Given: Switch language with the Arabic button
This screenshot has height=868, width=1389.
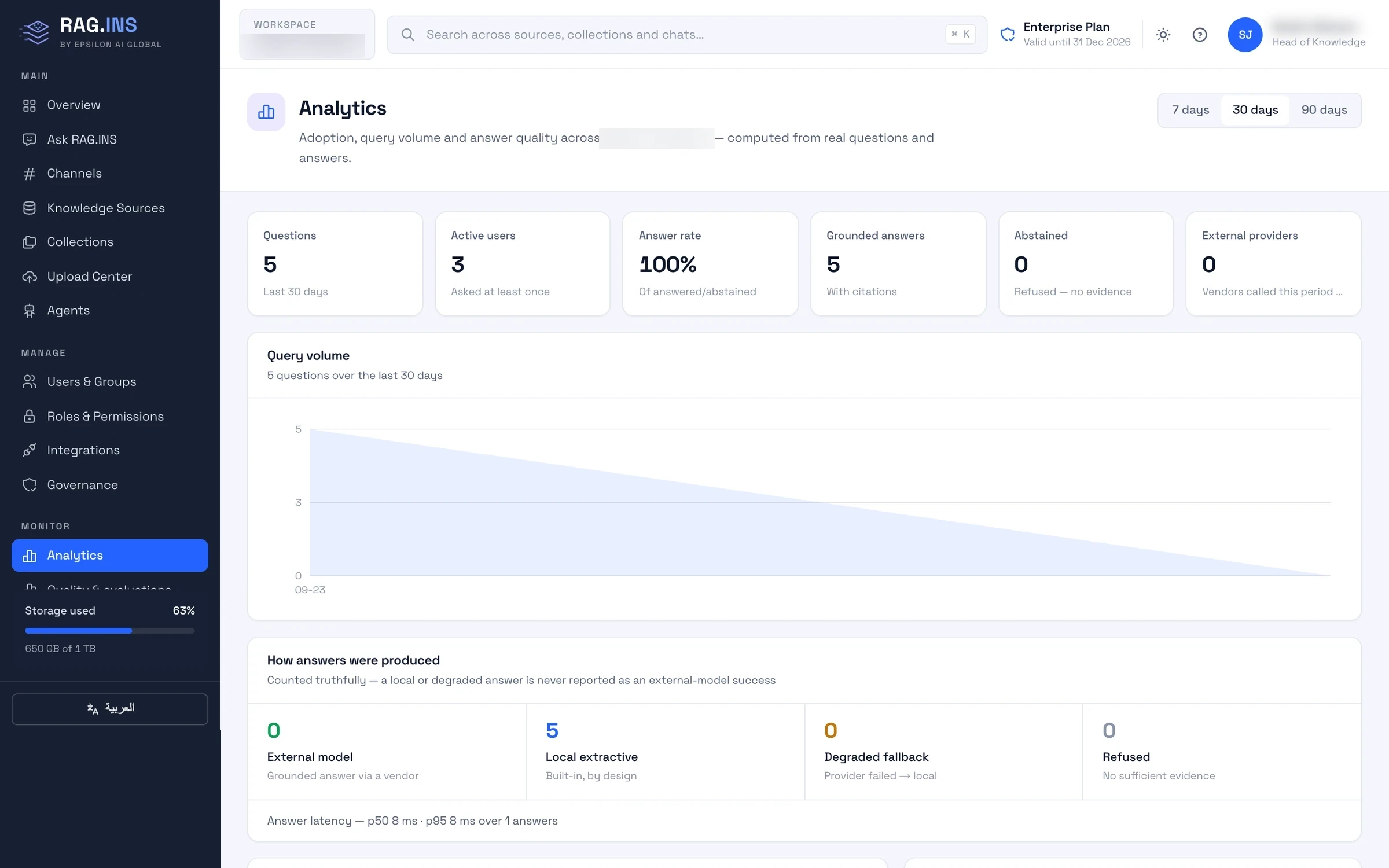Looking at the screenshot, I should (110, 709).
